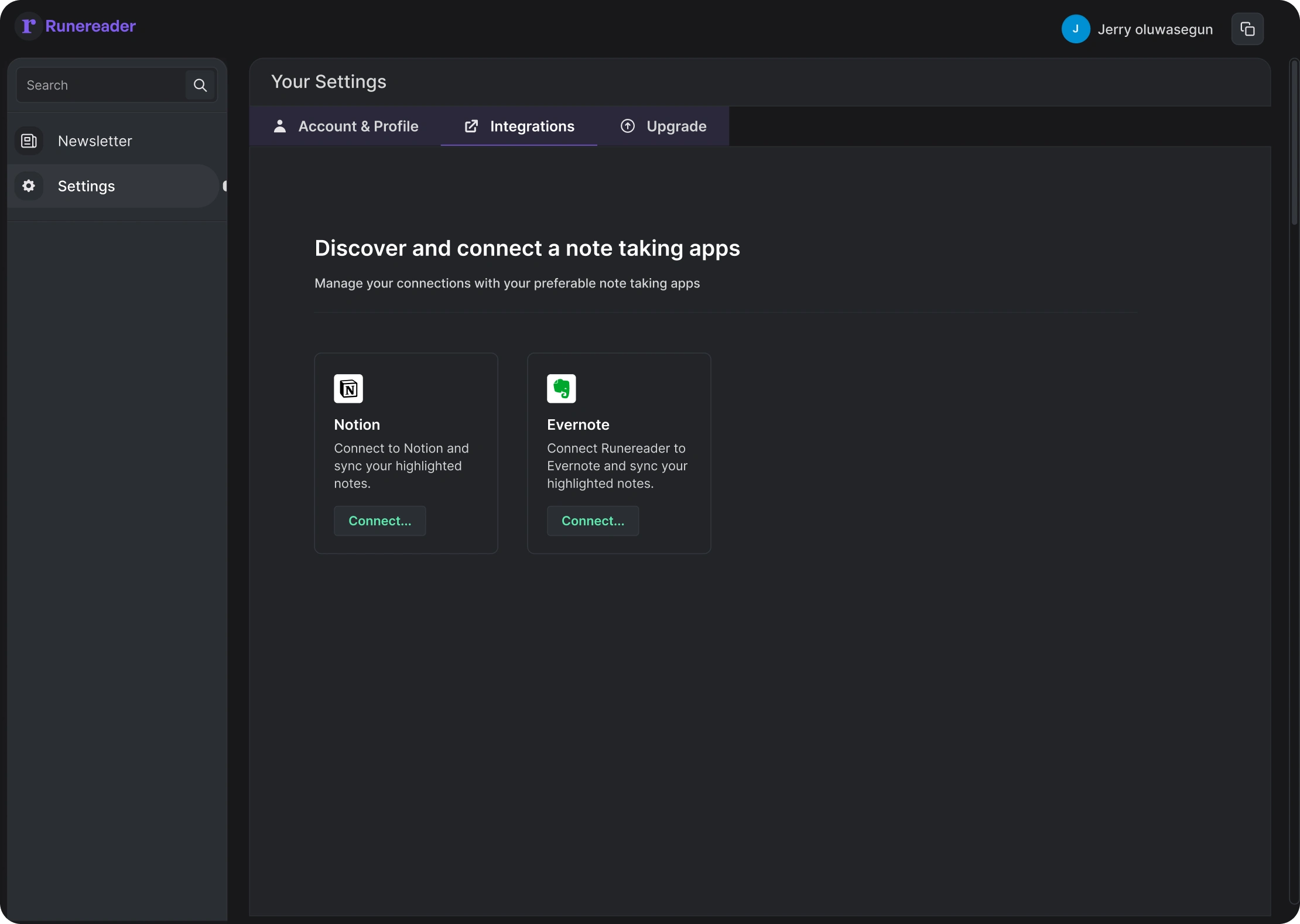The image size is (1300, 924).
Task: Click the Evernote card title
Action: [579, 425]
